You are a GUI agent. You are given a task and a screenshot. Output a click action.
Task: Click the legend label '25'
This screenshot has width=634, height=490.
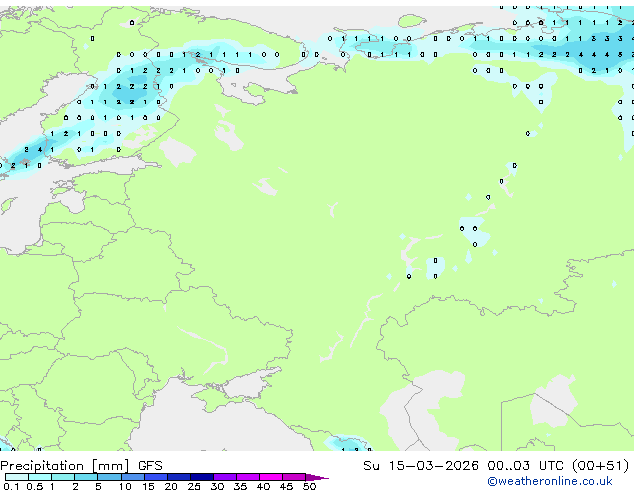click(x=194, y=486)
